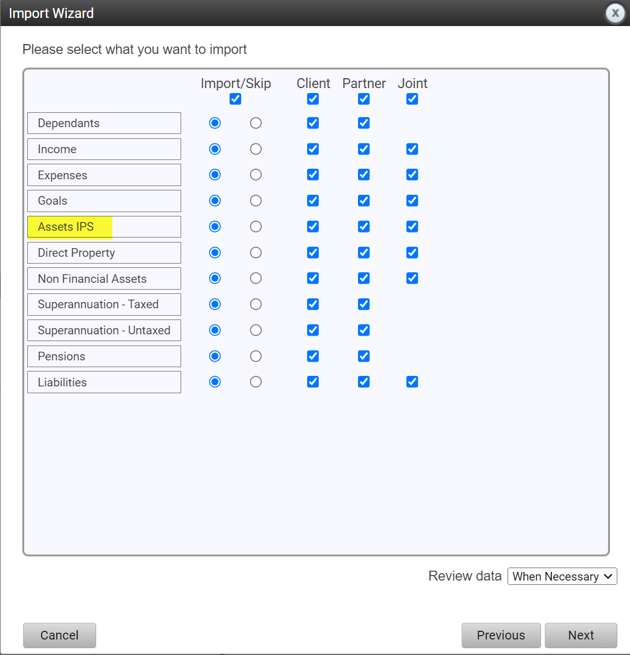Uncheck Joint checkbox for Income

(x=412, y=149)
